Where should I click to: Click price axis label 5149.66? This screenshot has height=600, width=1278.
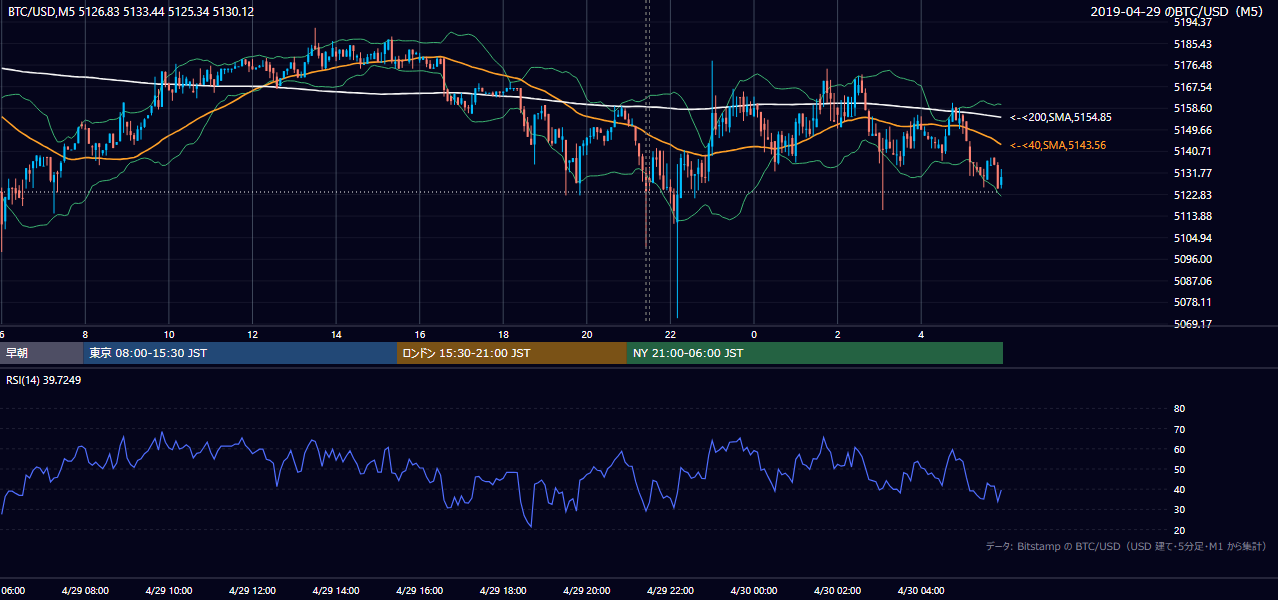(1192, 130)
